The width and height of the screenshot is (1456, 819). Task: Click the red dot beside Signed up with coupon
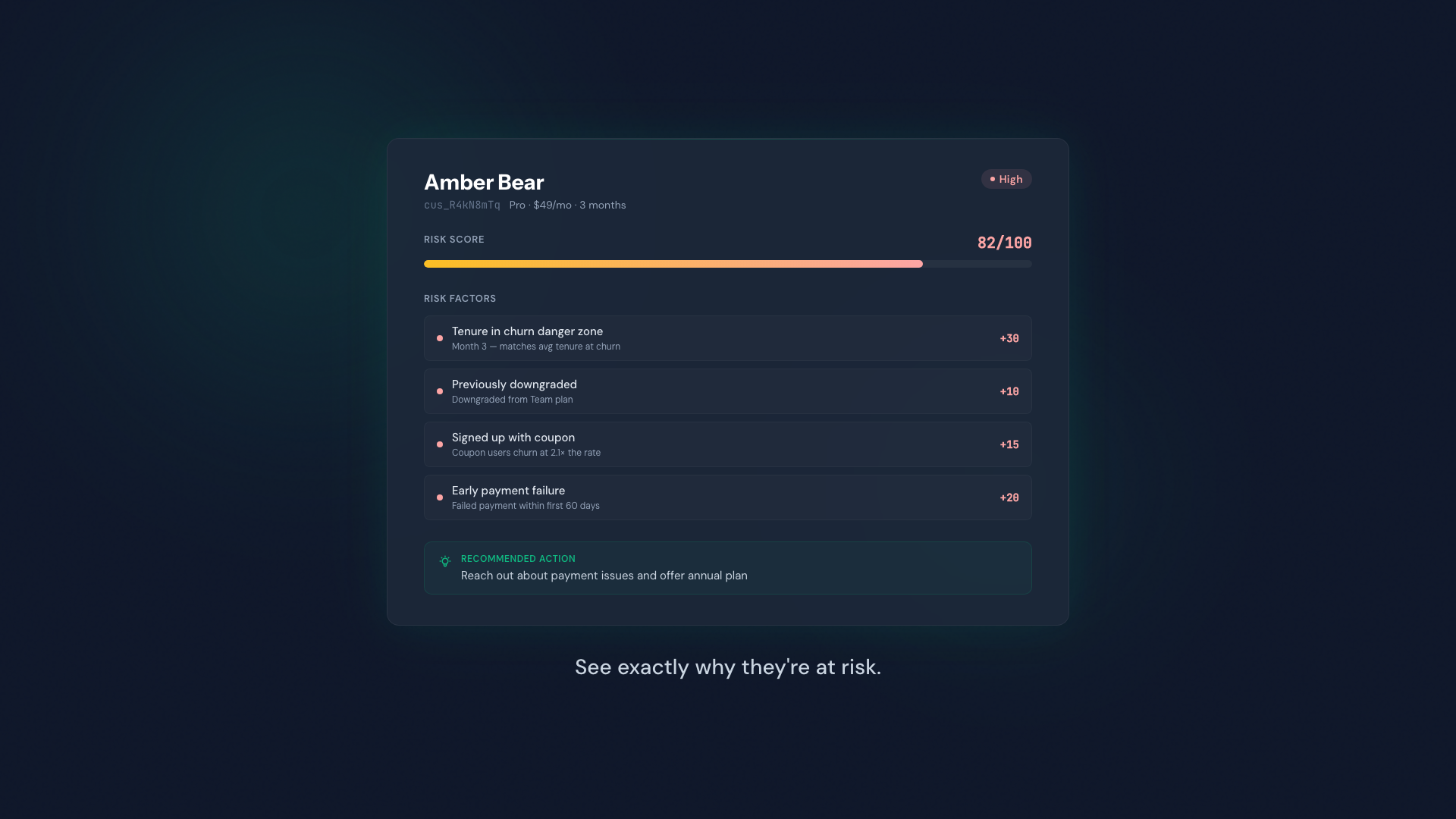440,444
